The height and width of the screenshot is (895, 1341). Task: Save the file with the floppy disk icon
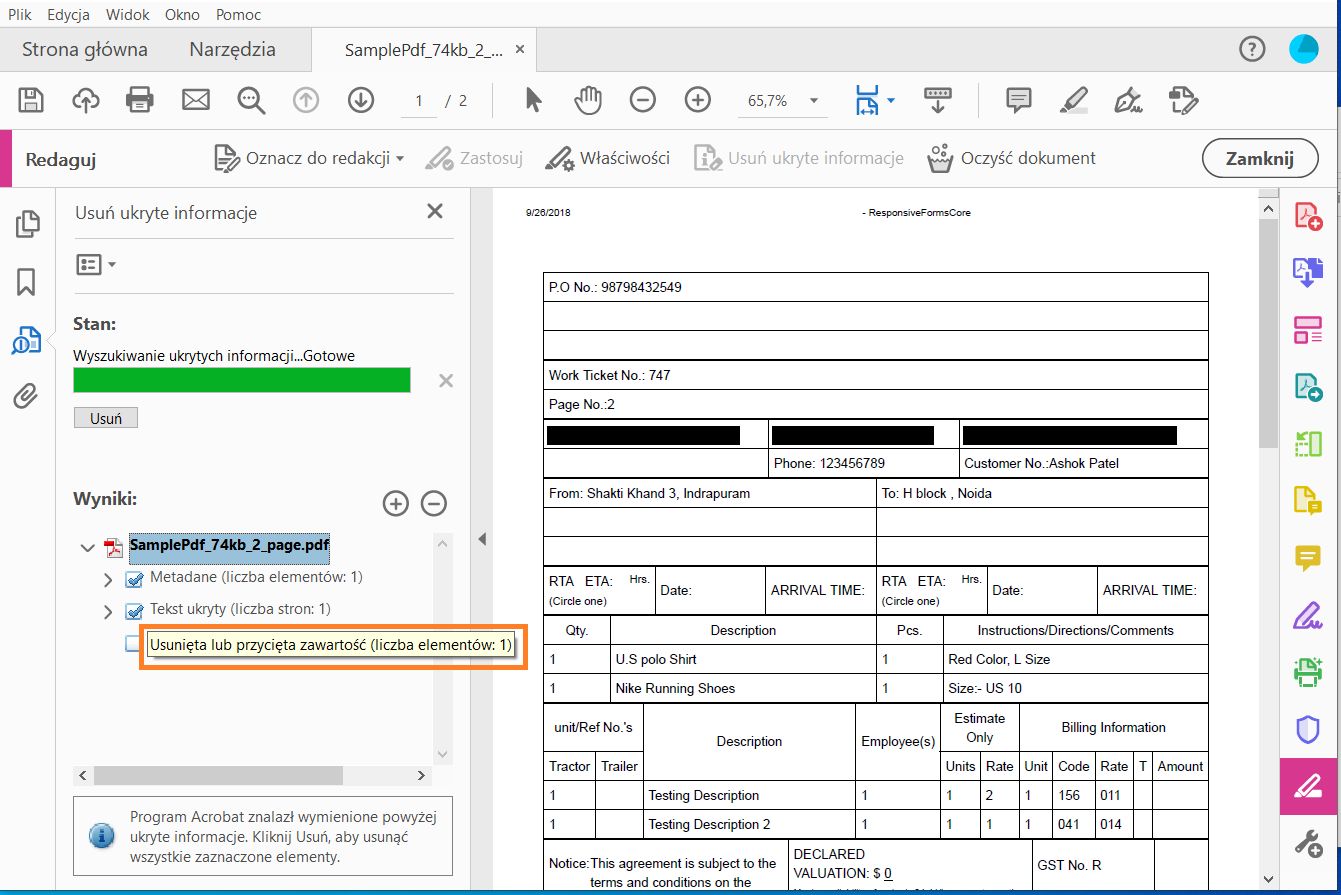[x=31, y=100]
